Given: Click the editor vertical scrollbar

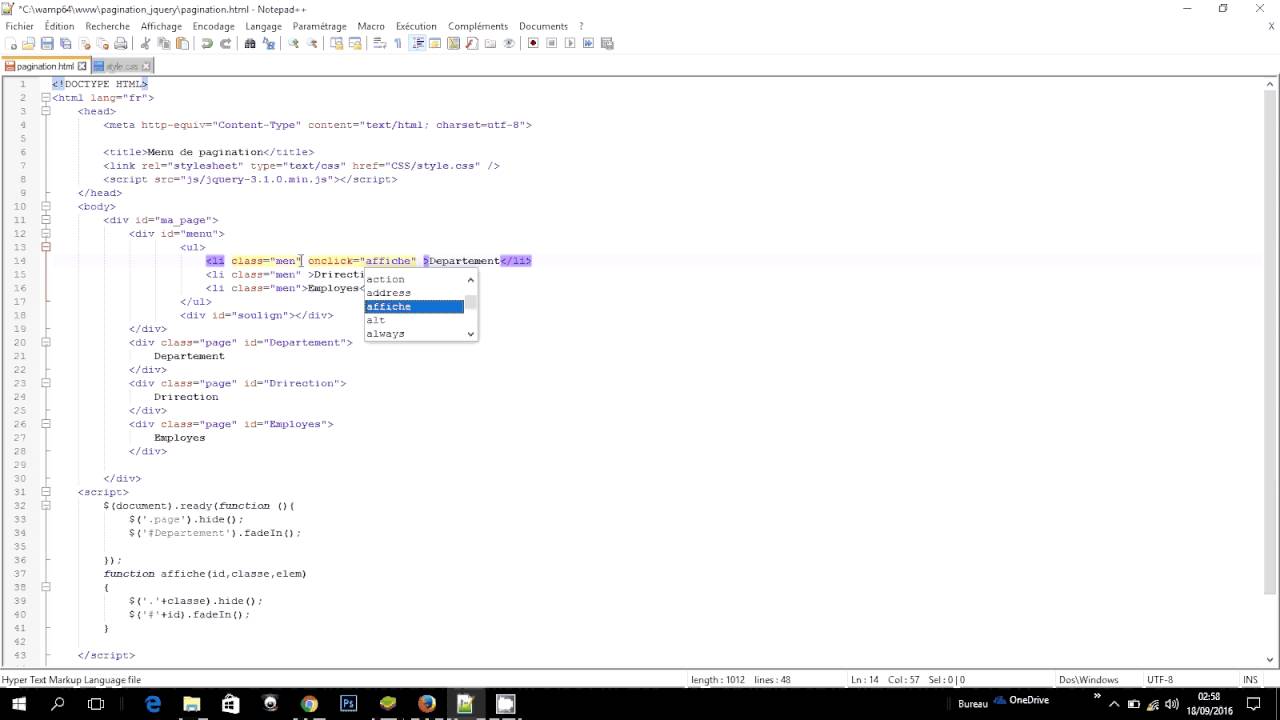Looking at the screenshot, I should [x=1271, y=370].
